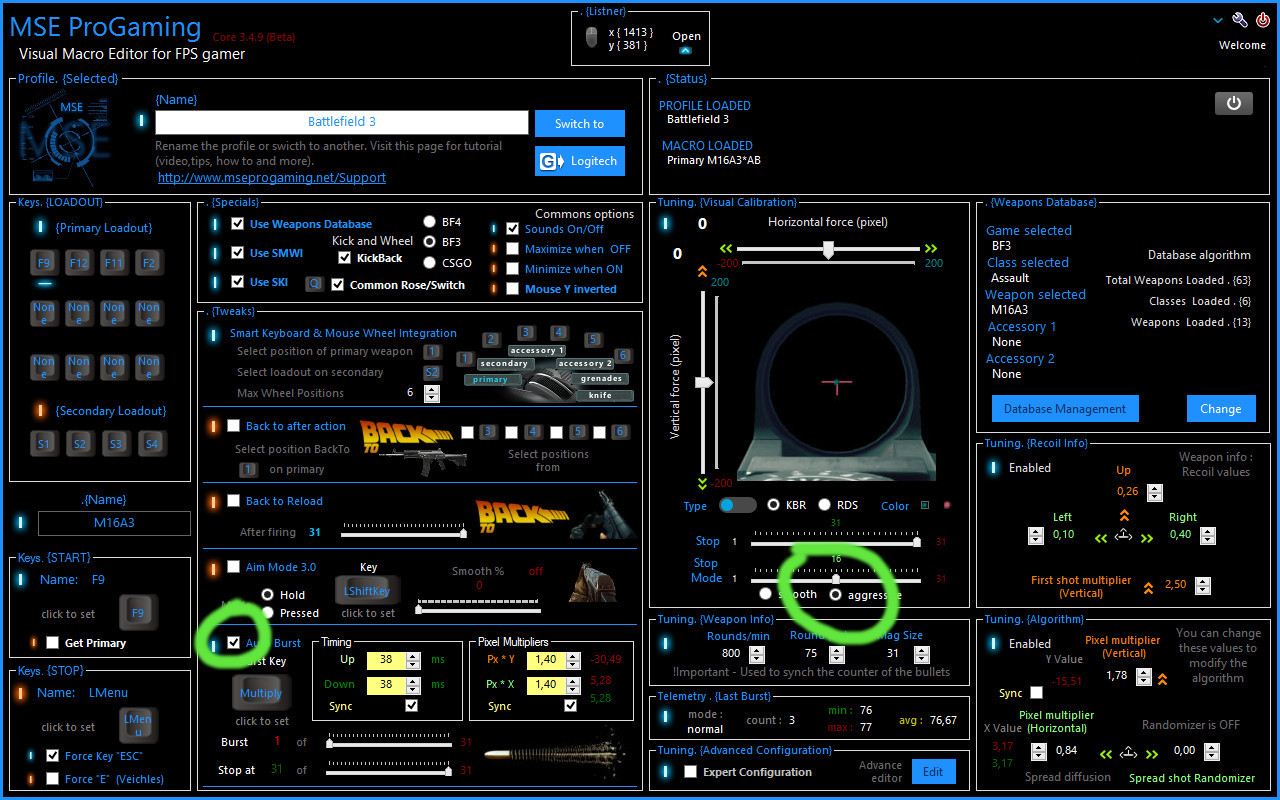
Task: Click the red power icon at top right
Action: pyautogui.click(x=1263, y=20)
